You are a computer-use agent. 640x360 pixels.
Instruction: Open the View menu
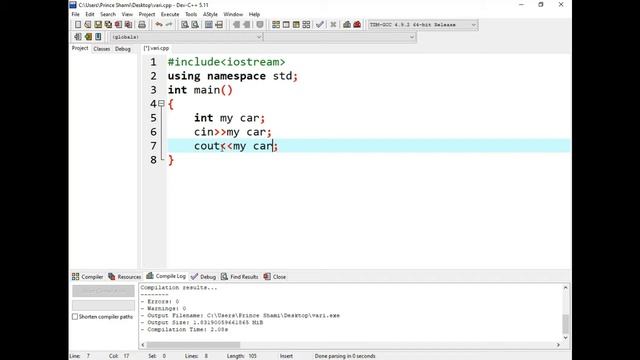pyautogui.click(x=127, y=14)
